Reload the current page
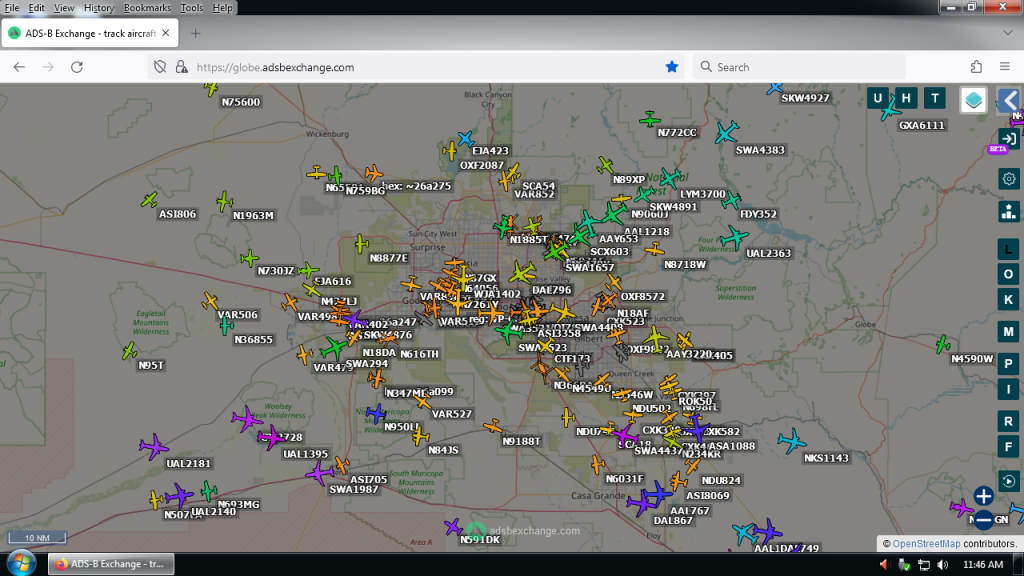This screenshot has height=576, width=1024. pos(76,67)
